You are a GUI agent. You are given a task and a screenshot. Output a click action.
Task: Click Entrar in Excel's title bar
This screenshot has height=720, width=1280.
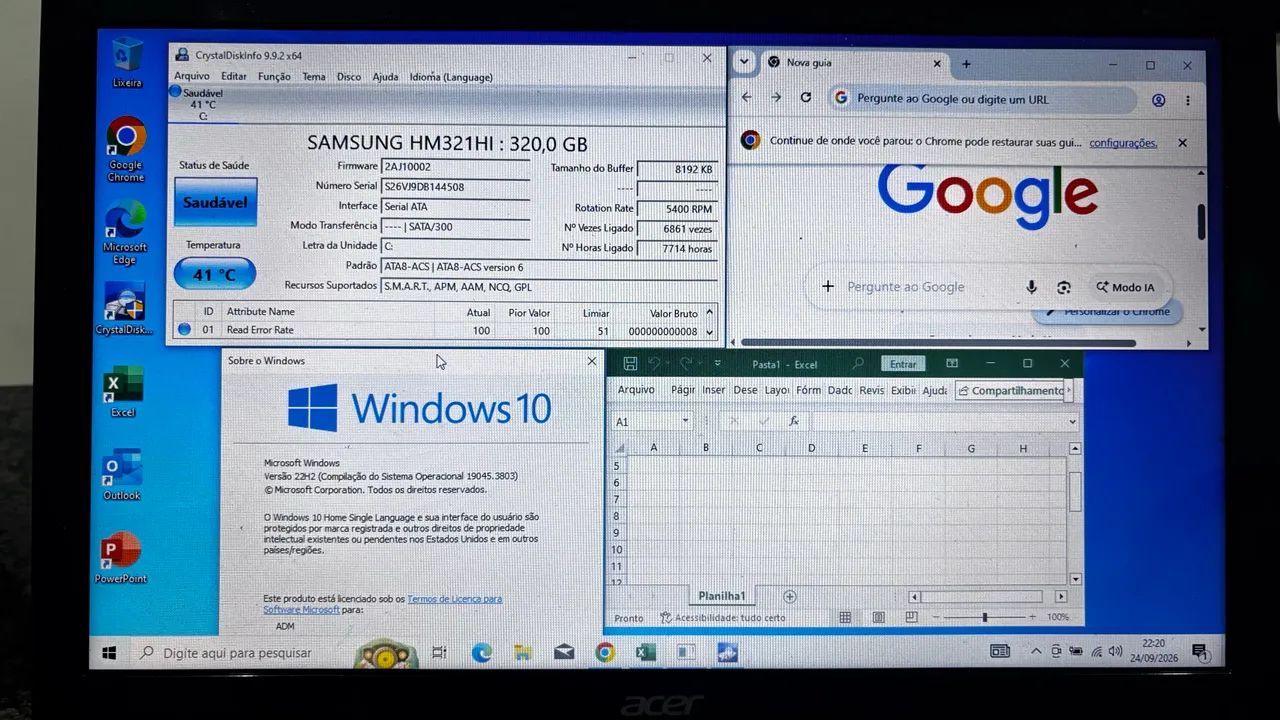(903, 364)
